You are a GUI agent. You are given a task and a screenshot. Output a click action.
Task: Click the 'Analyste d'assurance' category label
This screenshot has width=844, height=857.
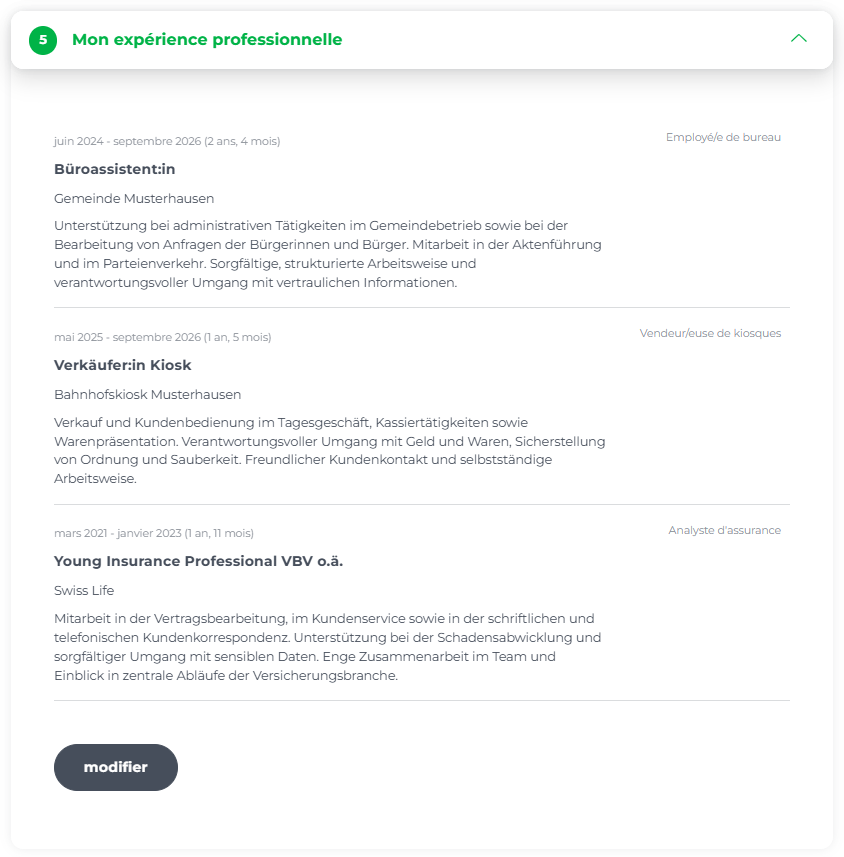point(724,530)
